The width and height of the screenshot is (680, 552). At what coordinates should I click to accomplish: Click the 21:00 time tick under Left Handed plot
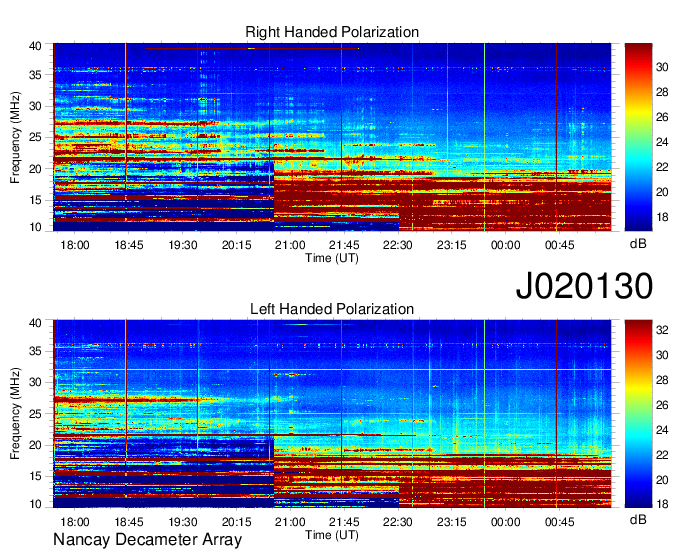pos(290,522)
